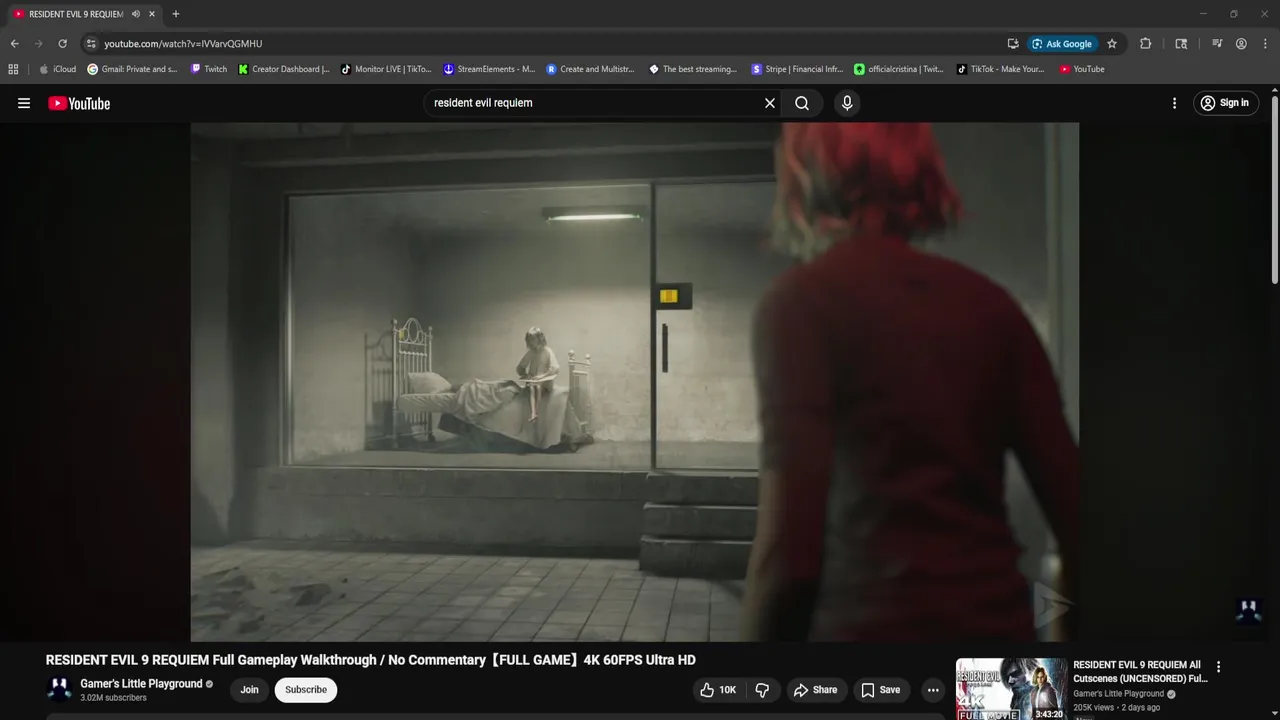Click the Join channel button
The image size is (1280, 720).
click(x=249, y=690)
